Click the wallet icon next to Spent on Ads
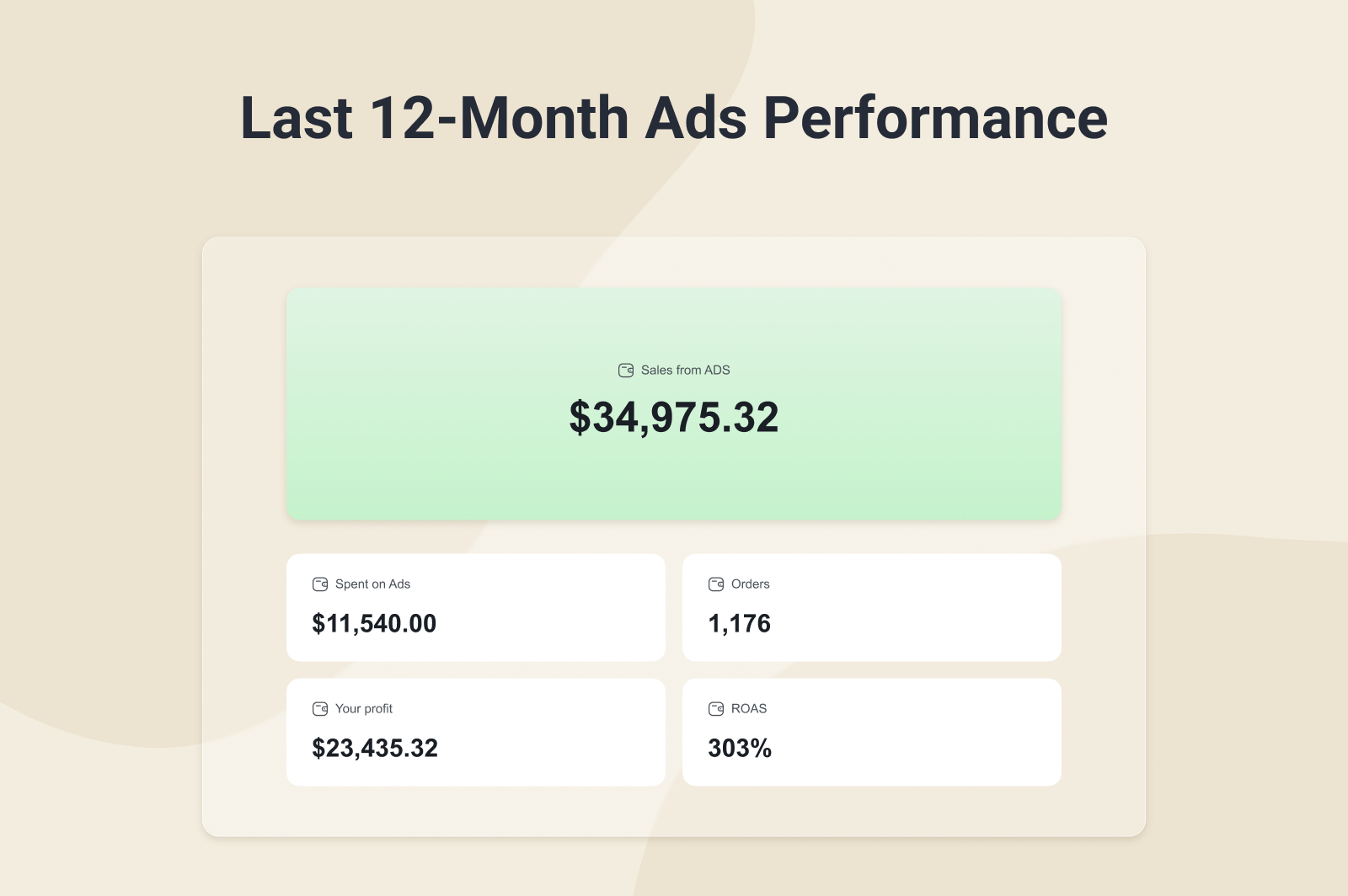This screenshot has width=1348, height=896. [x=320, y=584]
